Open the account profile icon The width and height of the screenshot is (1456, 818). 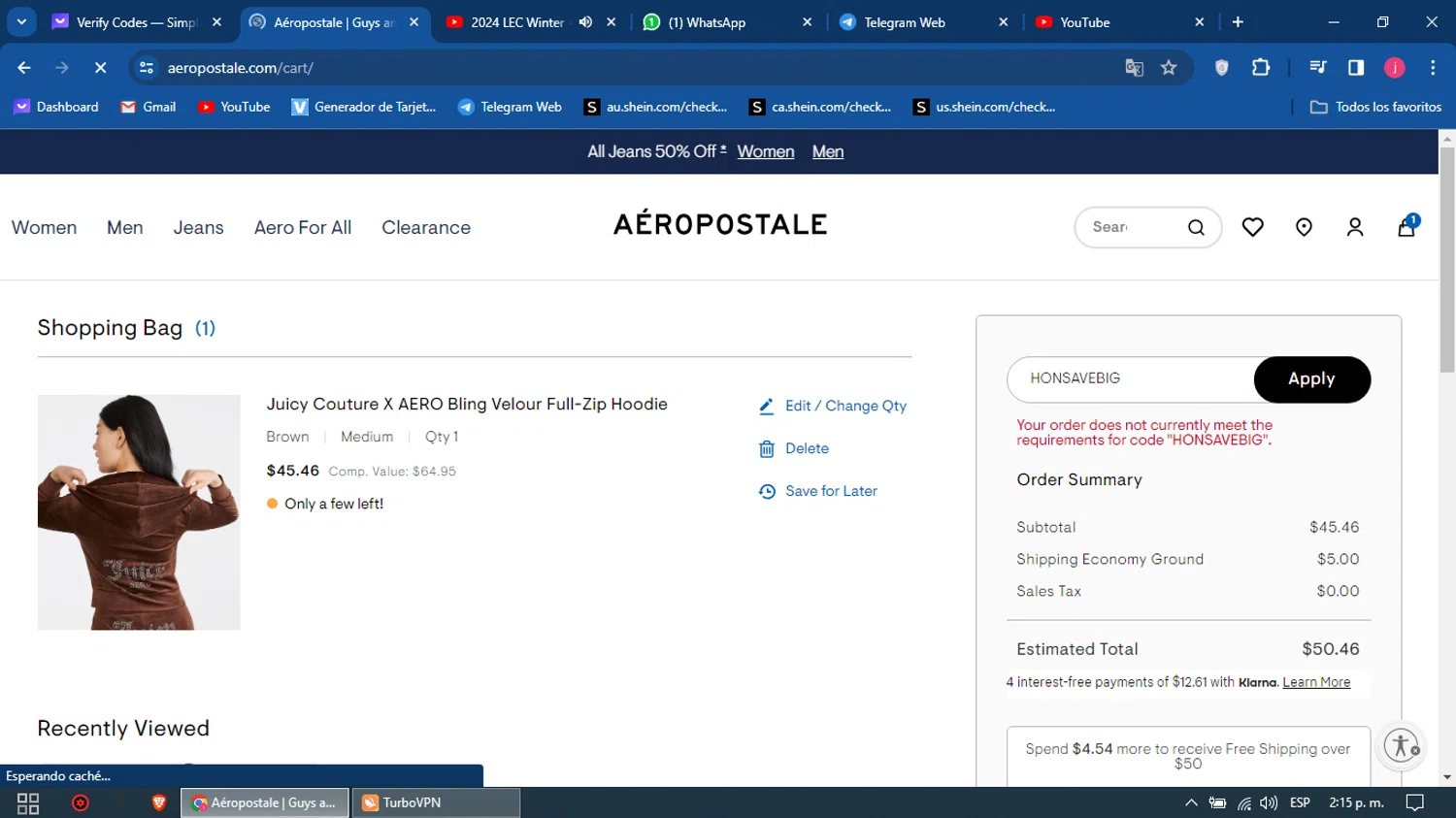point(1355,227)
